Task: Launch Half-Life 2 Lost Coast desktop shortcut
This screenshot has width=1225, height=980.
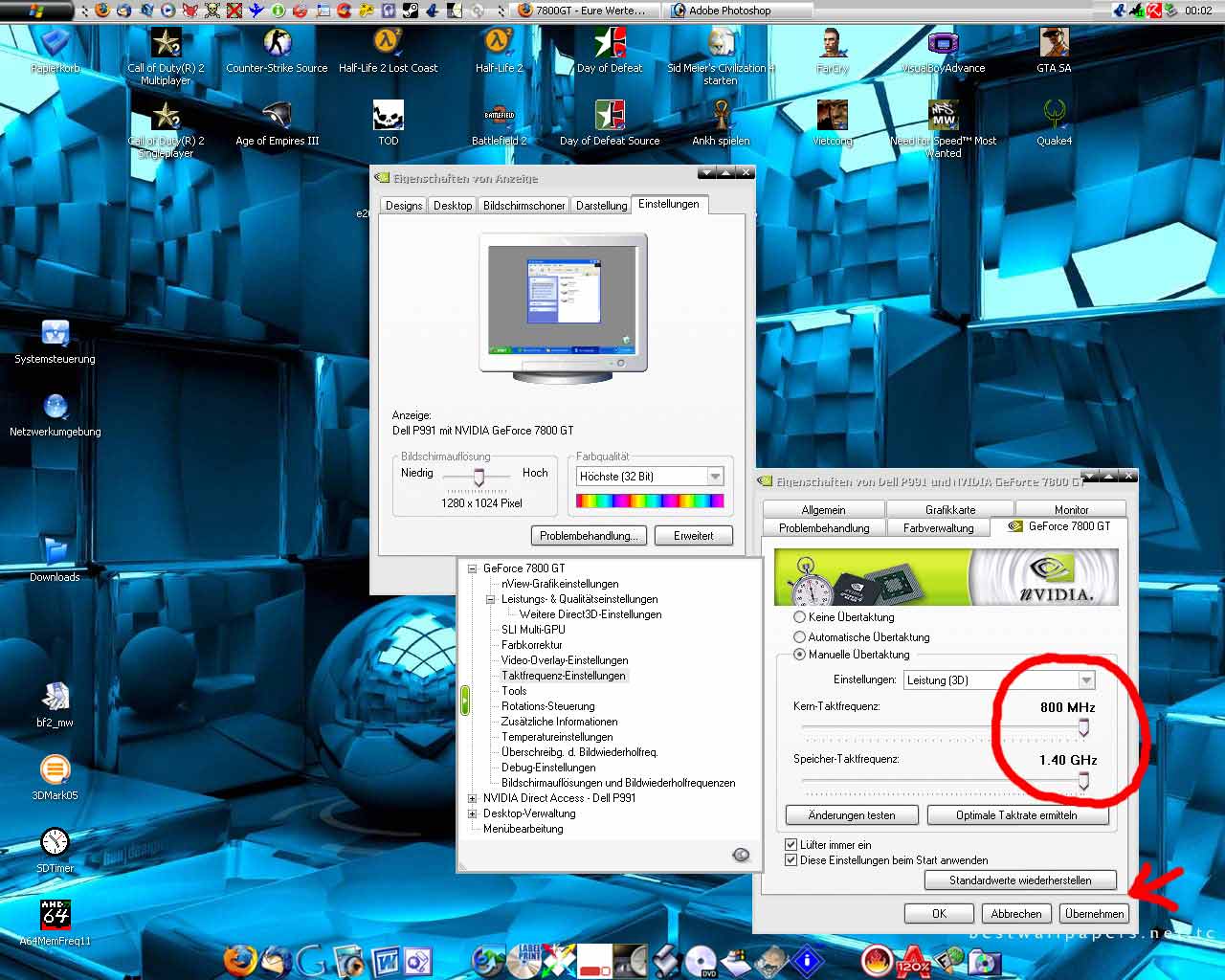Action: (x=388, y=44)
